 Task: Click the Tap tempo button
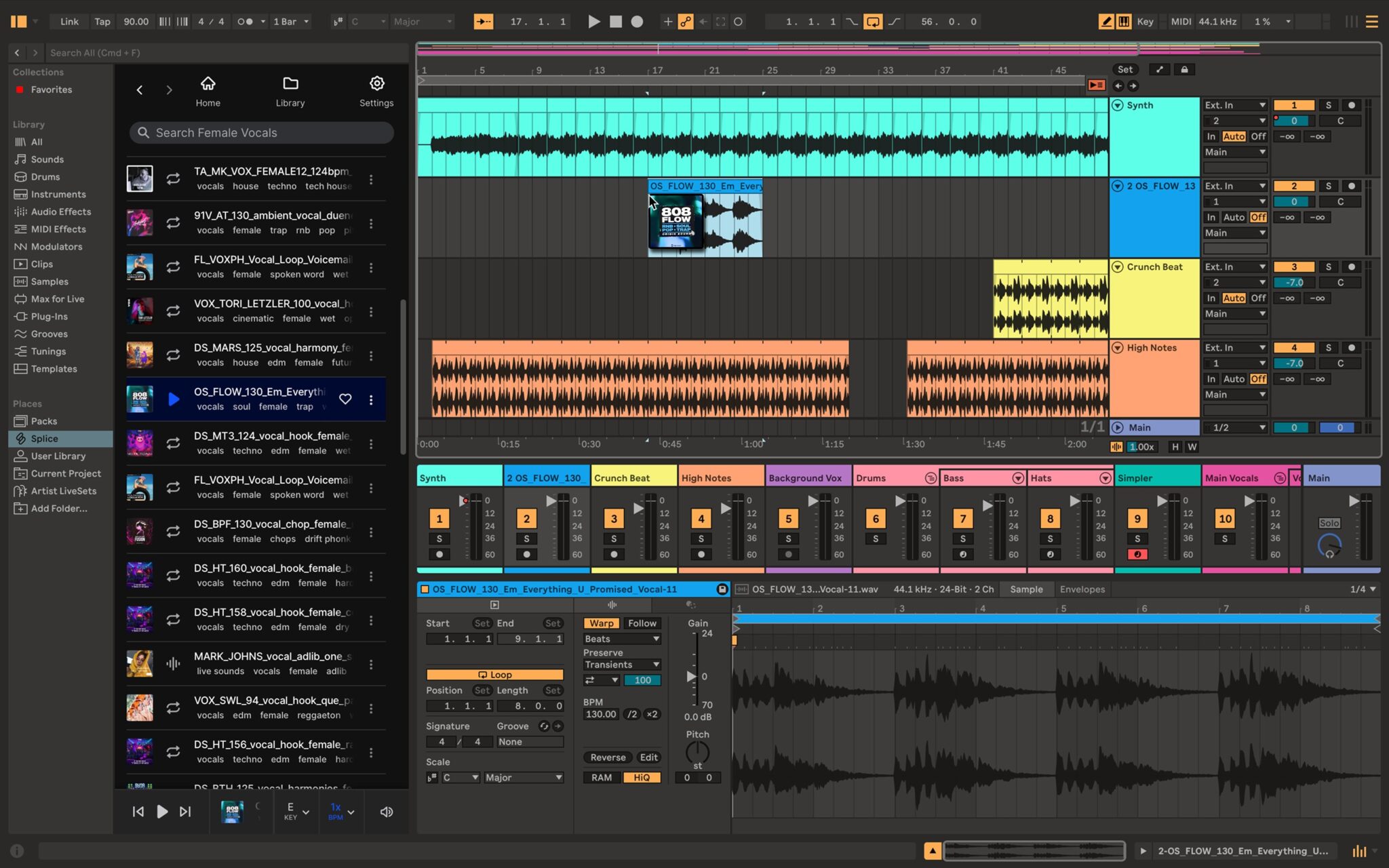(x=102, y=21)
